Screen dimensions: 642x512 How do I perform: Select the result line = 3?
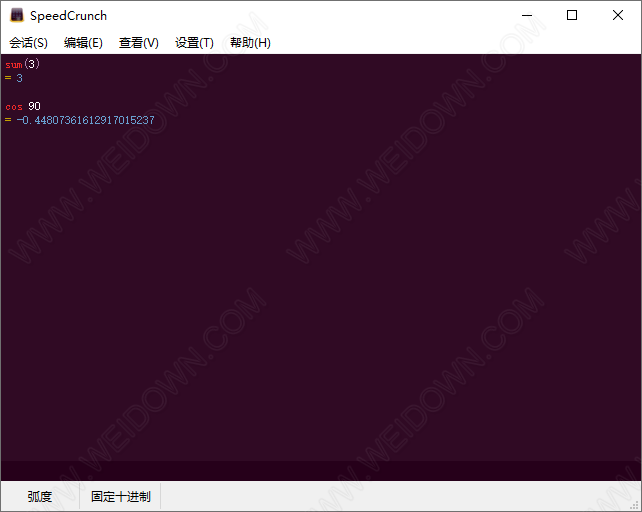click(x=14, y=78)
